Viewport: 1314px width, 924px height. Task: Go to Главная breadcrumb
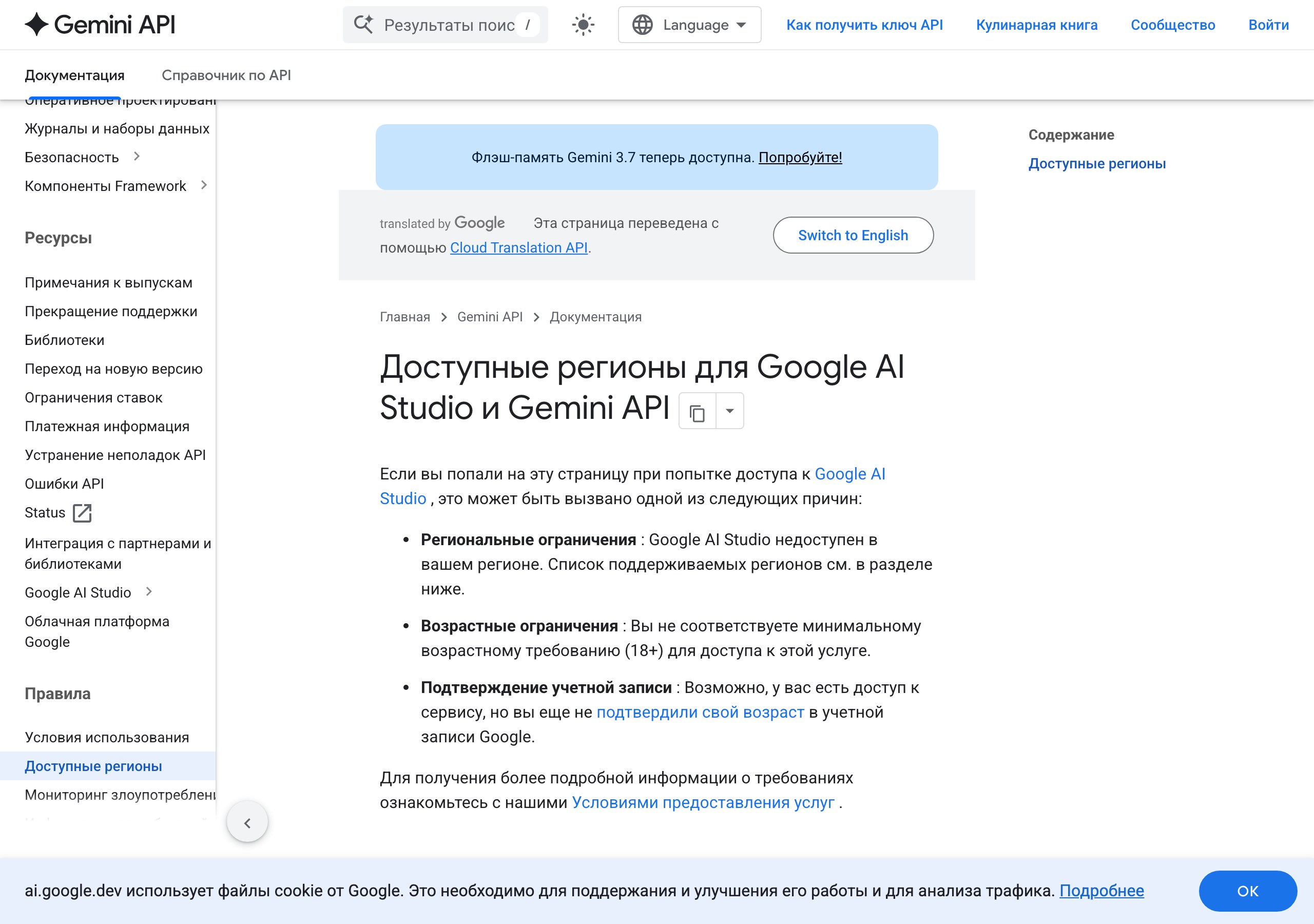(x=404, y=317)
